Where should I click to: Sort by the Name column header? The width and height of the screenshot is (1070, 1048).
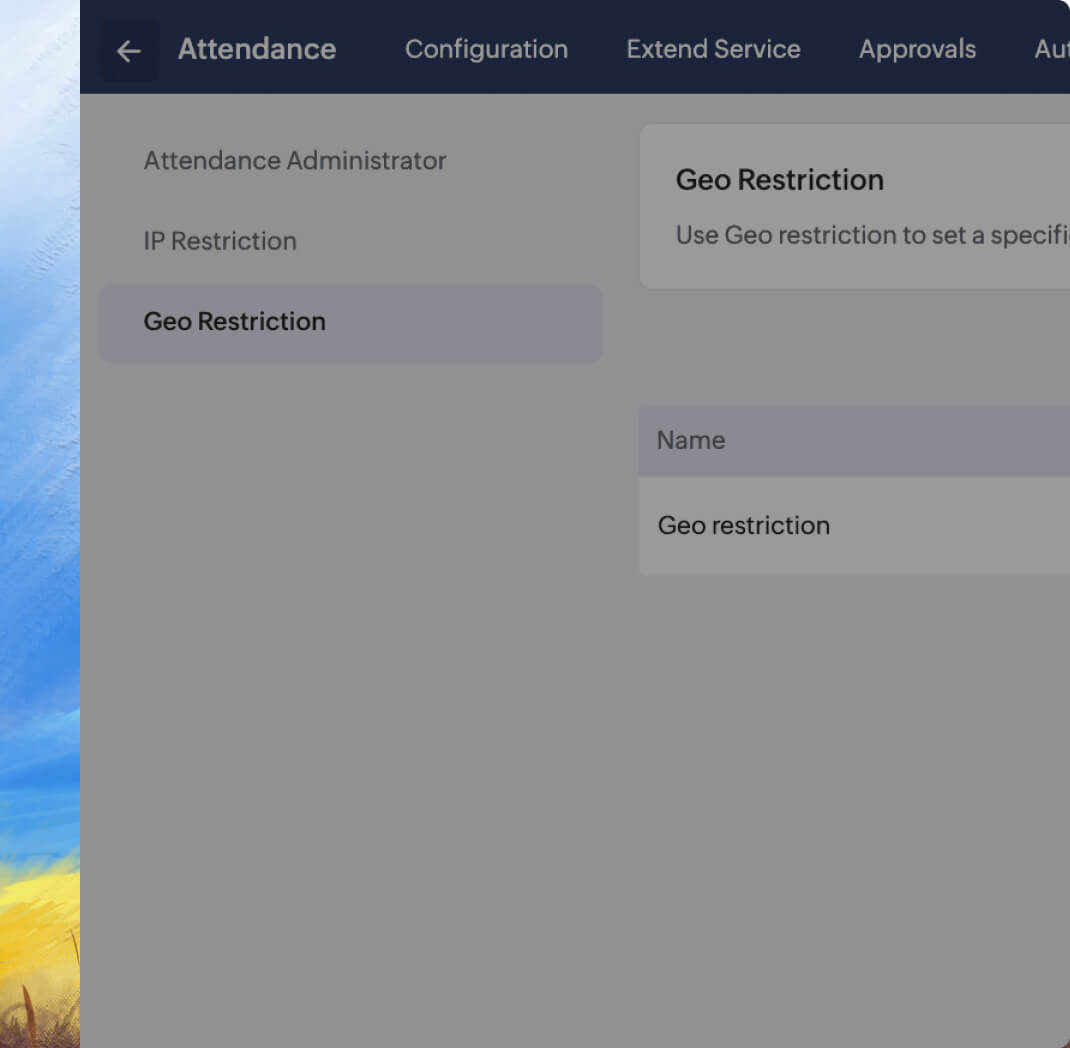[691, 440]
